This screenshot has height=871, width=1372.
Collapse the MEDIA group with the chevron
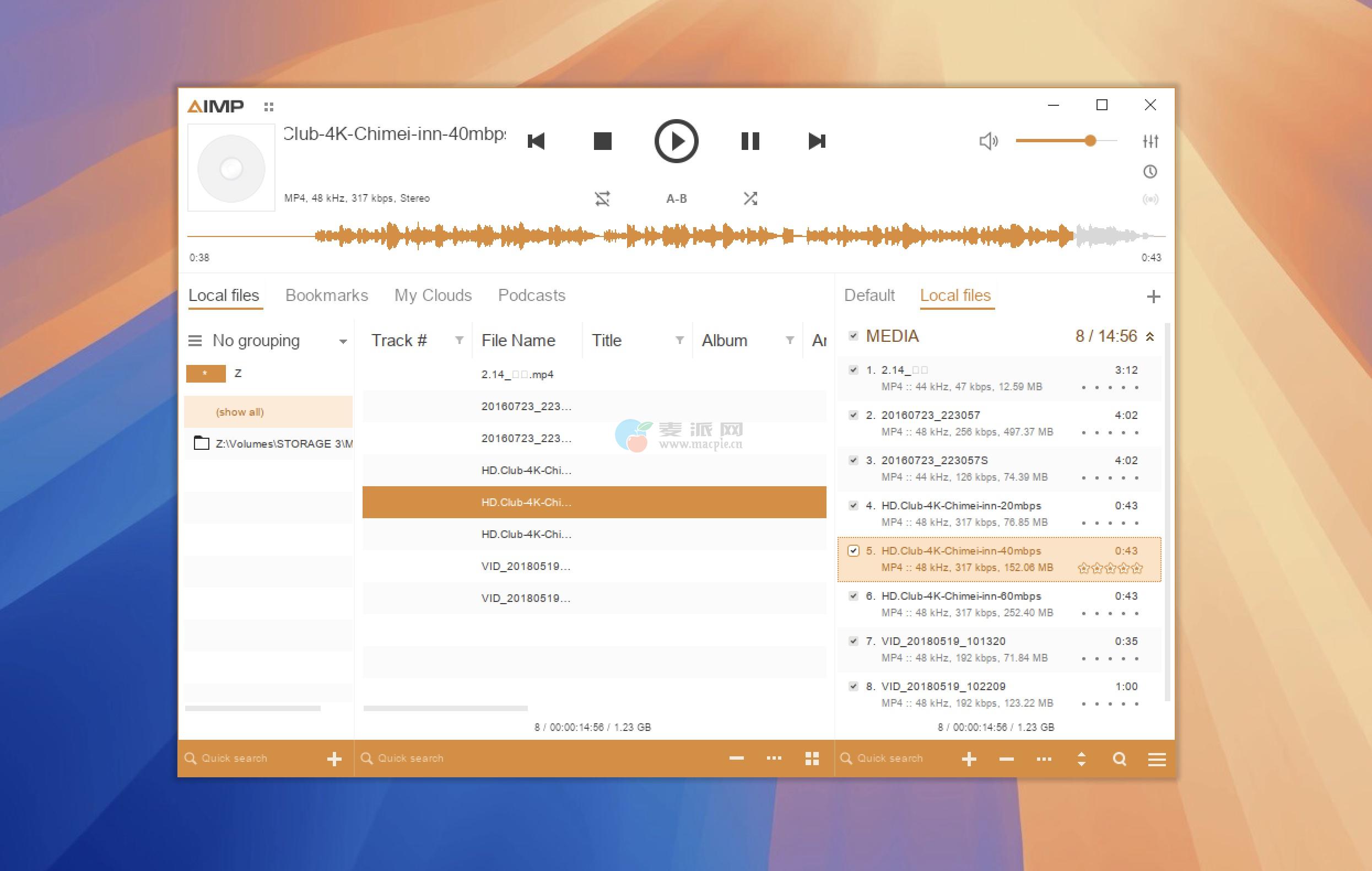point(1150,337)
